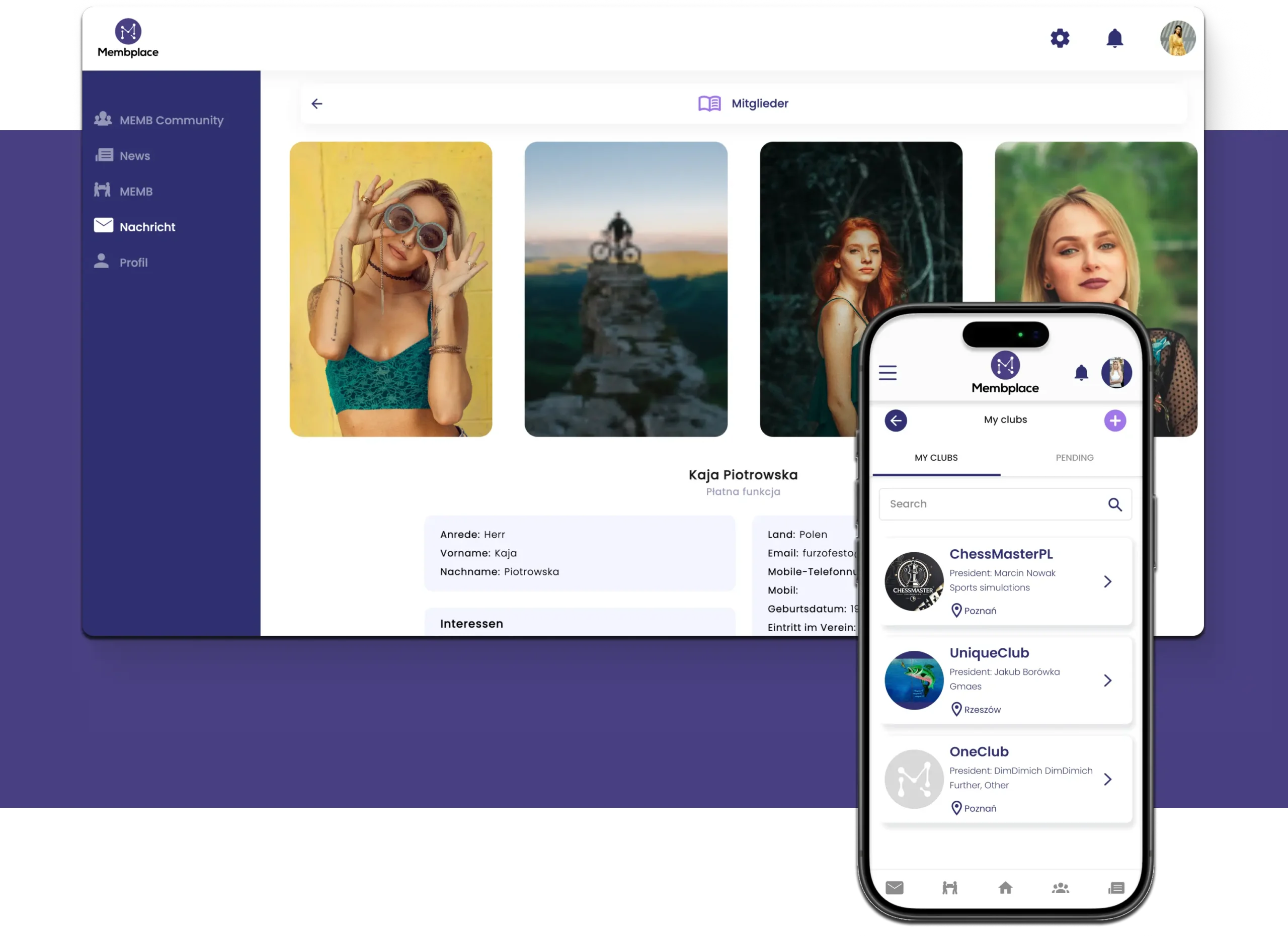Click desktop notification bell icon
The width and height of the screenshot is (1288, 936).
pyautogui.click(x=1114, y=39)
